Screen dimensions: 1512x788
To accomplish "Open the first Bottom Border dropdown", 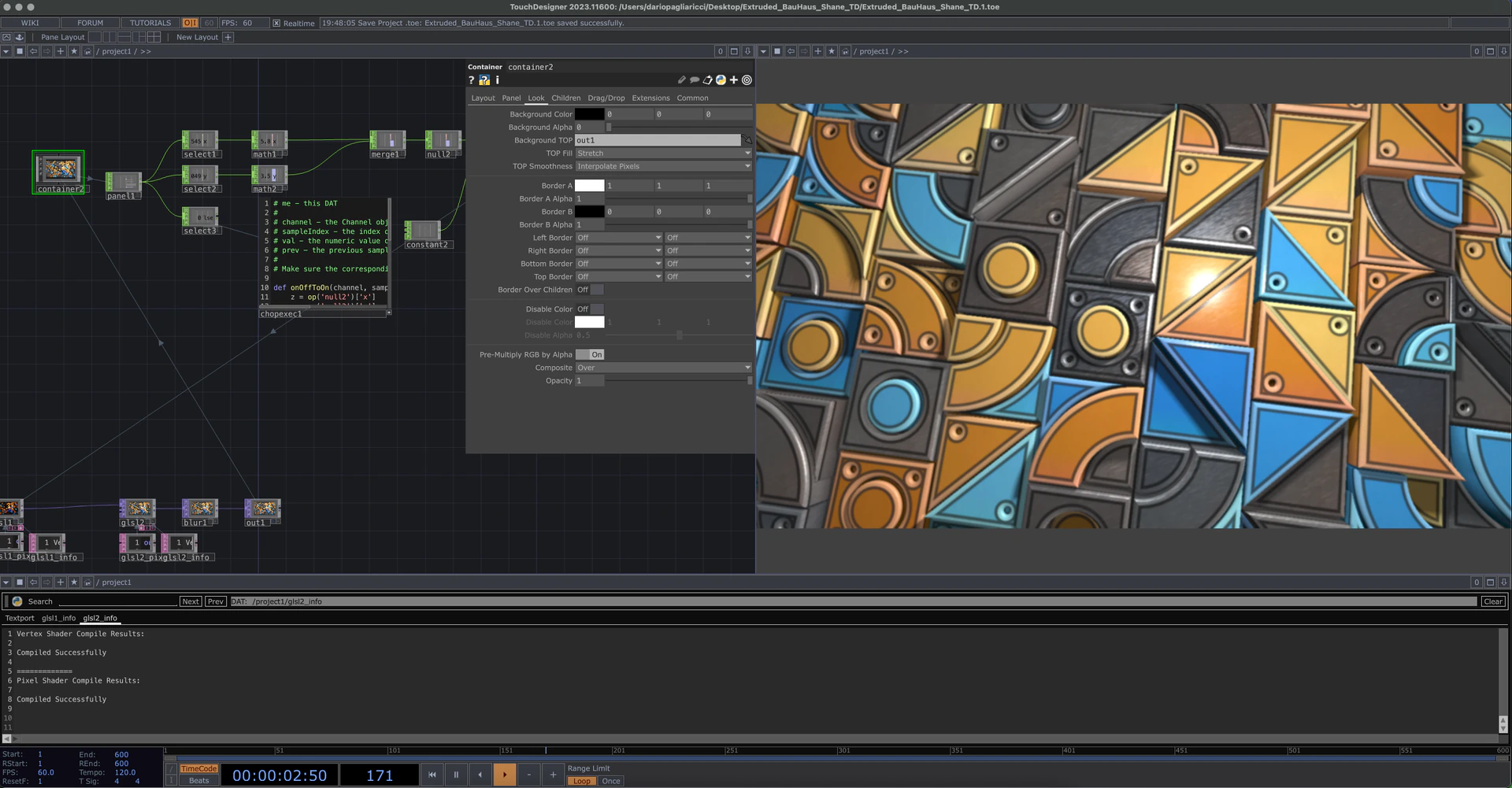I will tap(619, 264).
